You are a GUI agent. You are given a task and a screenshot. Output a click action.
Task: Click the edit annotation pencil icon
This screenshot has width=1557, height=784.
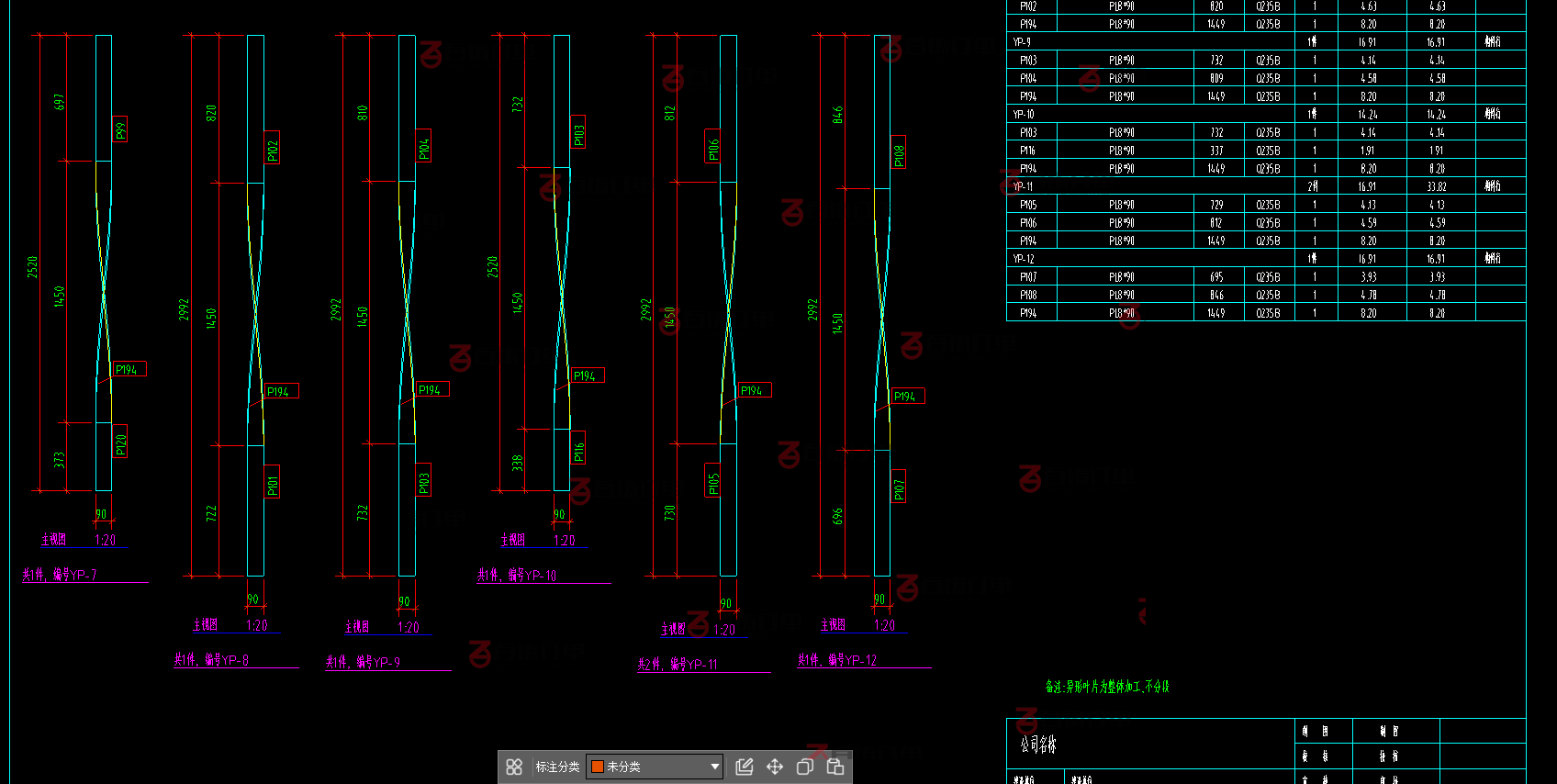745,767
